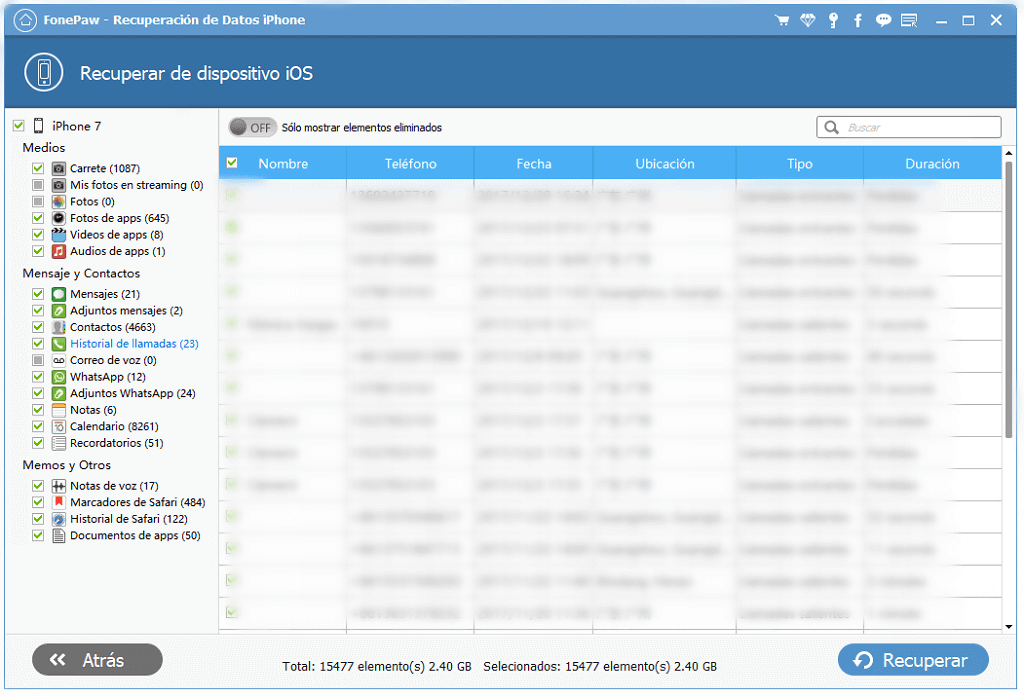This screenshot has width=1024, height=697.
Task: Select Adjuntos WhatsApp (24) category
Action: tap(133, 393)
